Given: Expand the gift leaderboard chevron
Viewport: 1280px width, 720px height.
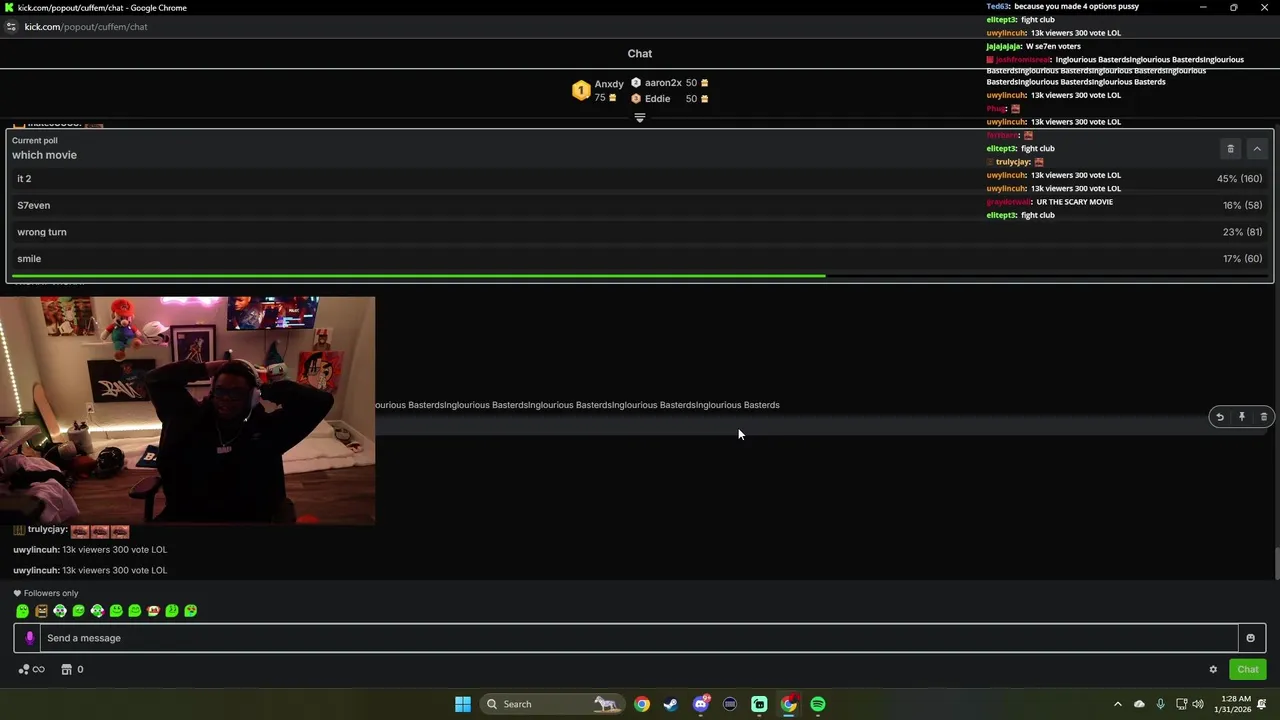Looking at the screenshot, I should tap(640, 118).
